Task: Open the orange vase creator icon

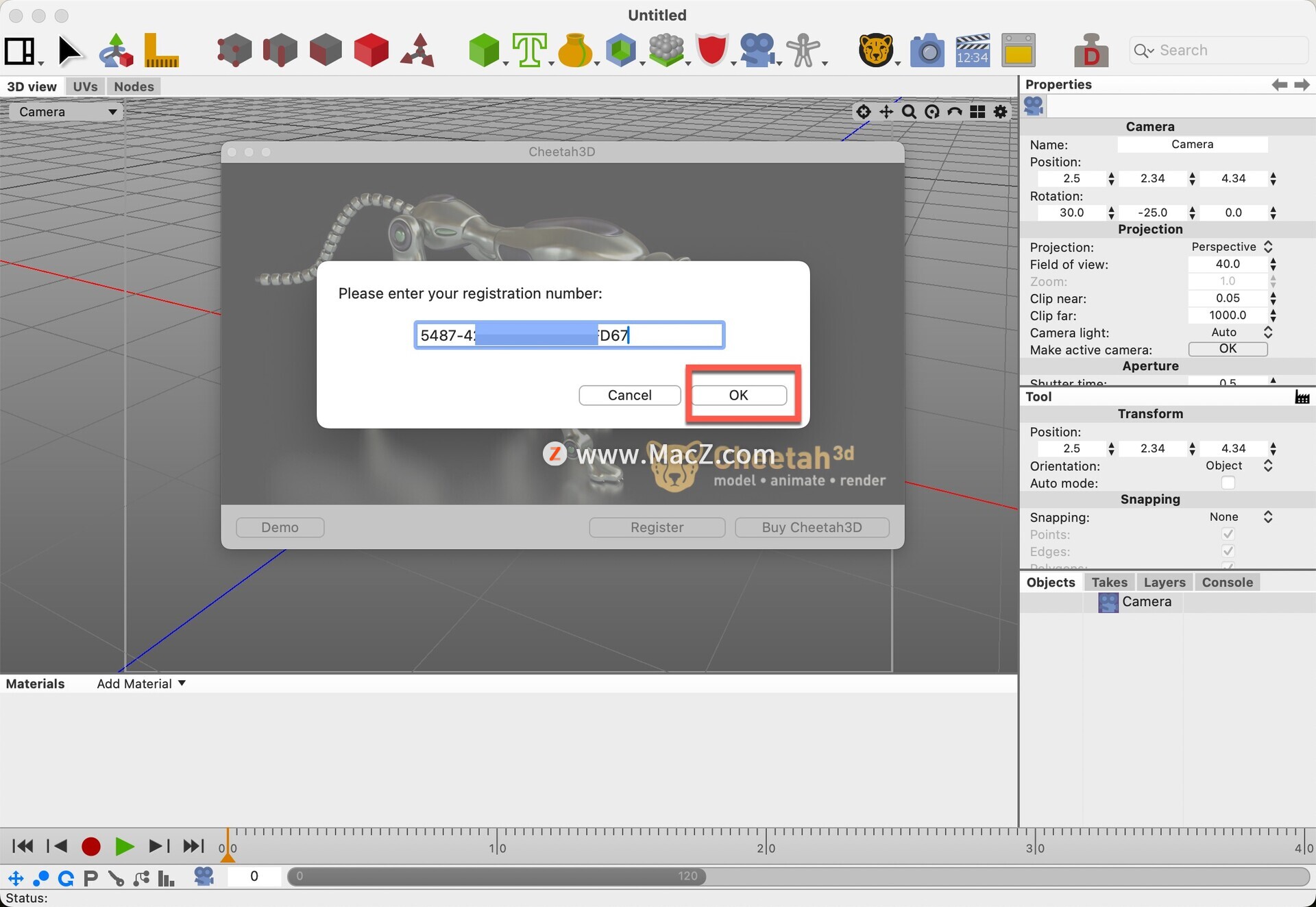Action: tap(574, 51)
